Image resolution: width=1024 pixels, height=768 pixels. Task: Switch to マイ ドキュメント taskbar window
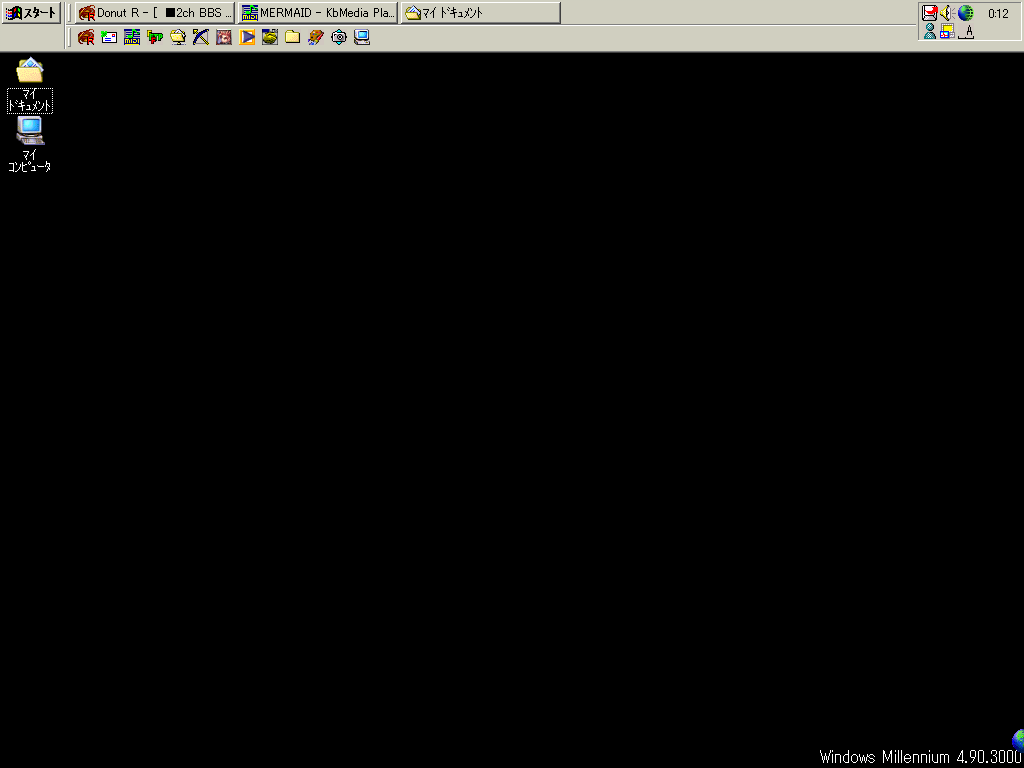click(480, 13)
